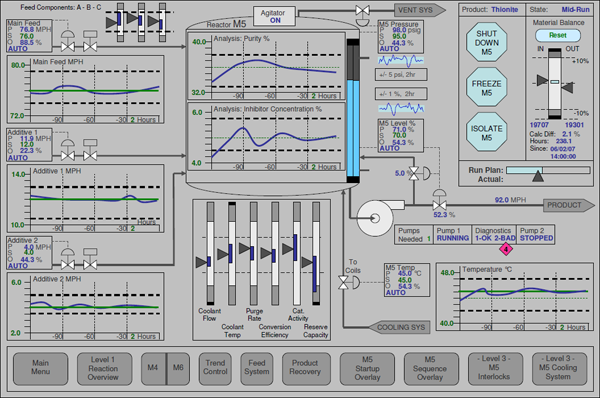Viewport: 600px width, 398px height.
Task: Toggle the Main Feed AUTO mode
Action: click(x=18, y=49)
